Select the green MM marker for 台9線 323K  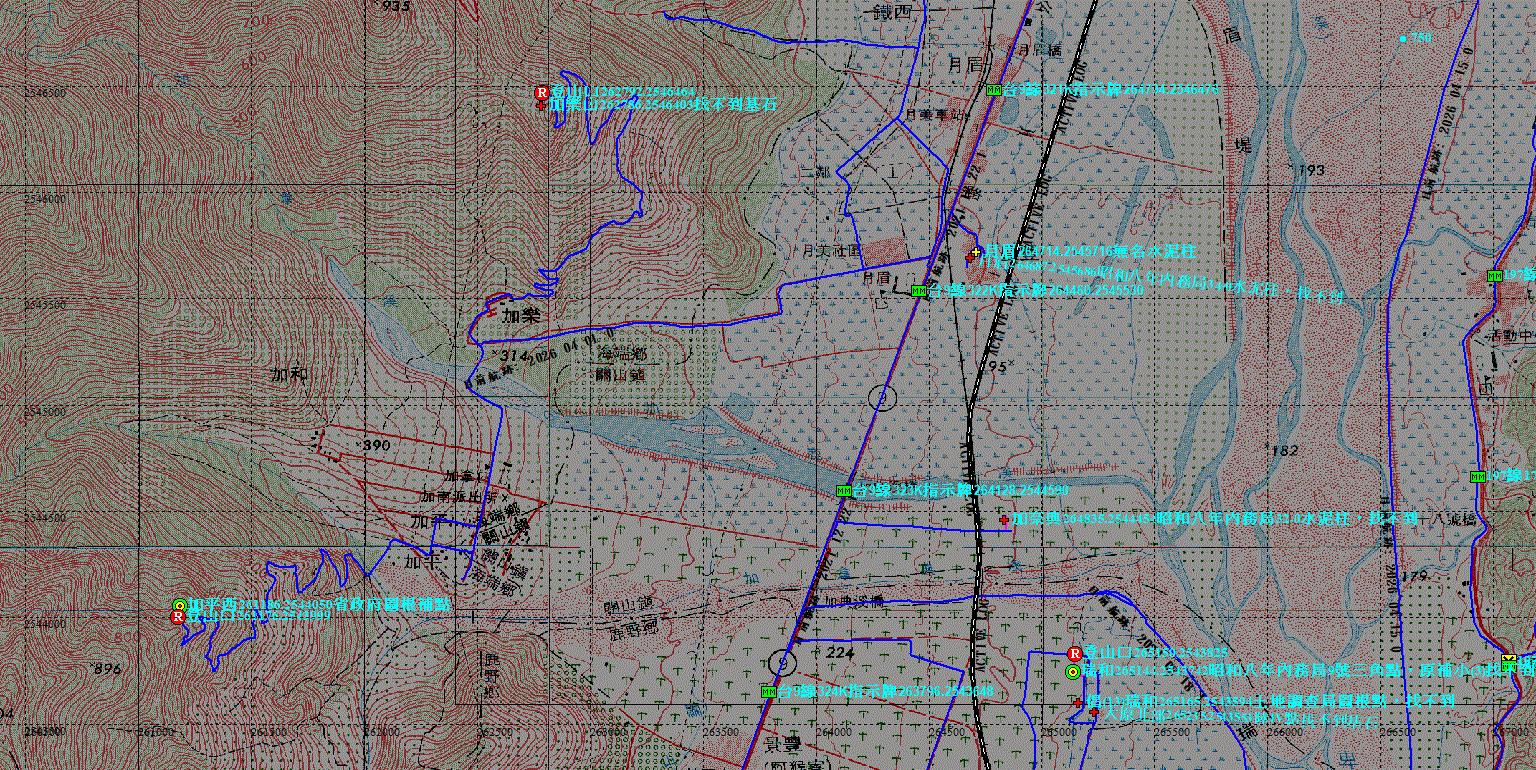844,491
